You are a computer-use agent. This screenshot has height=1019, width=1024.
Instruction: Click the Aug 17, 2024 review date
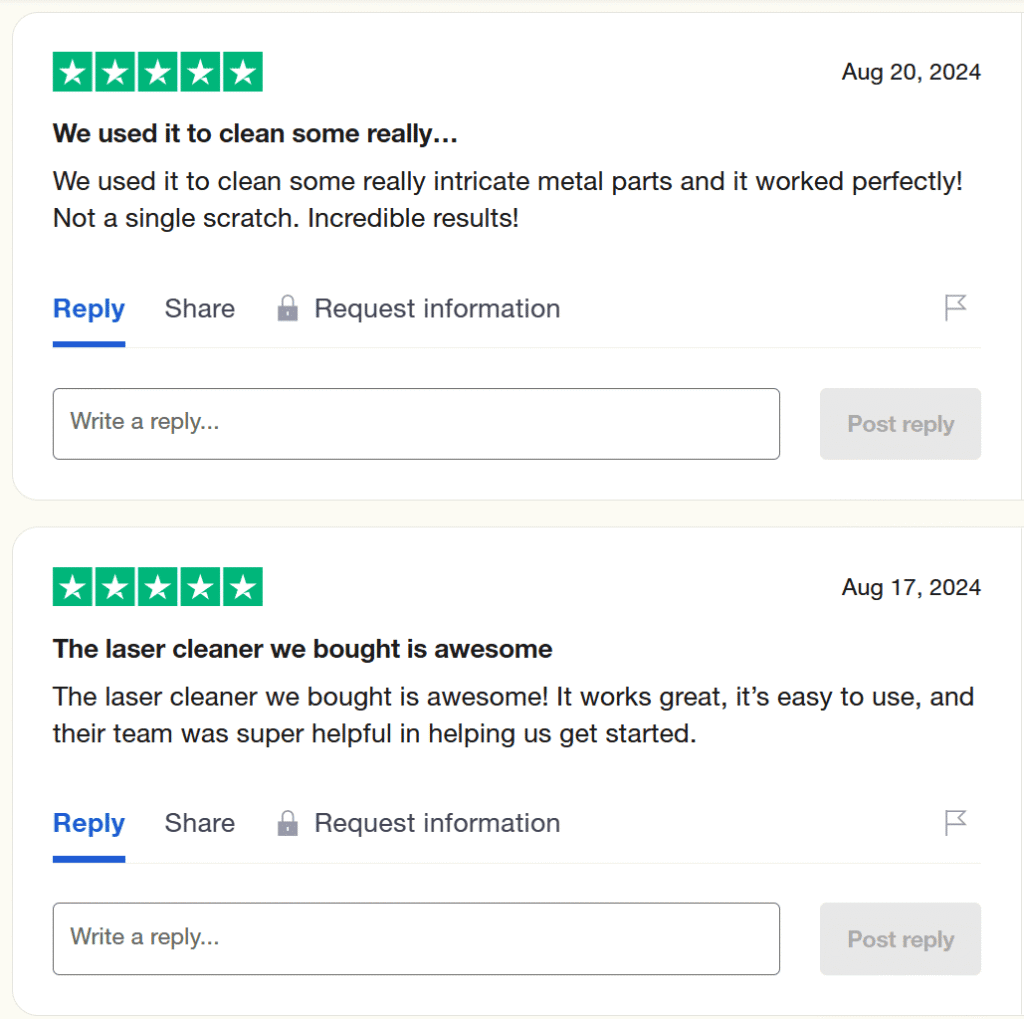point(911,587)
